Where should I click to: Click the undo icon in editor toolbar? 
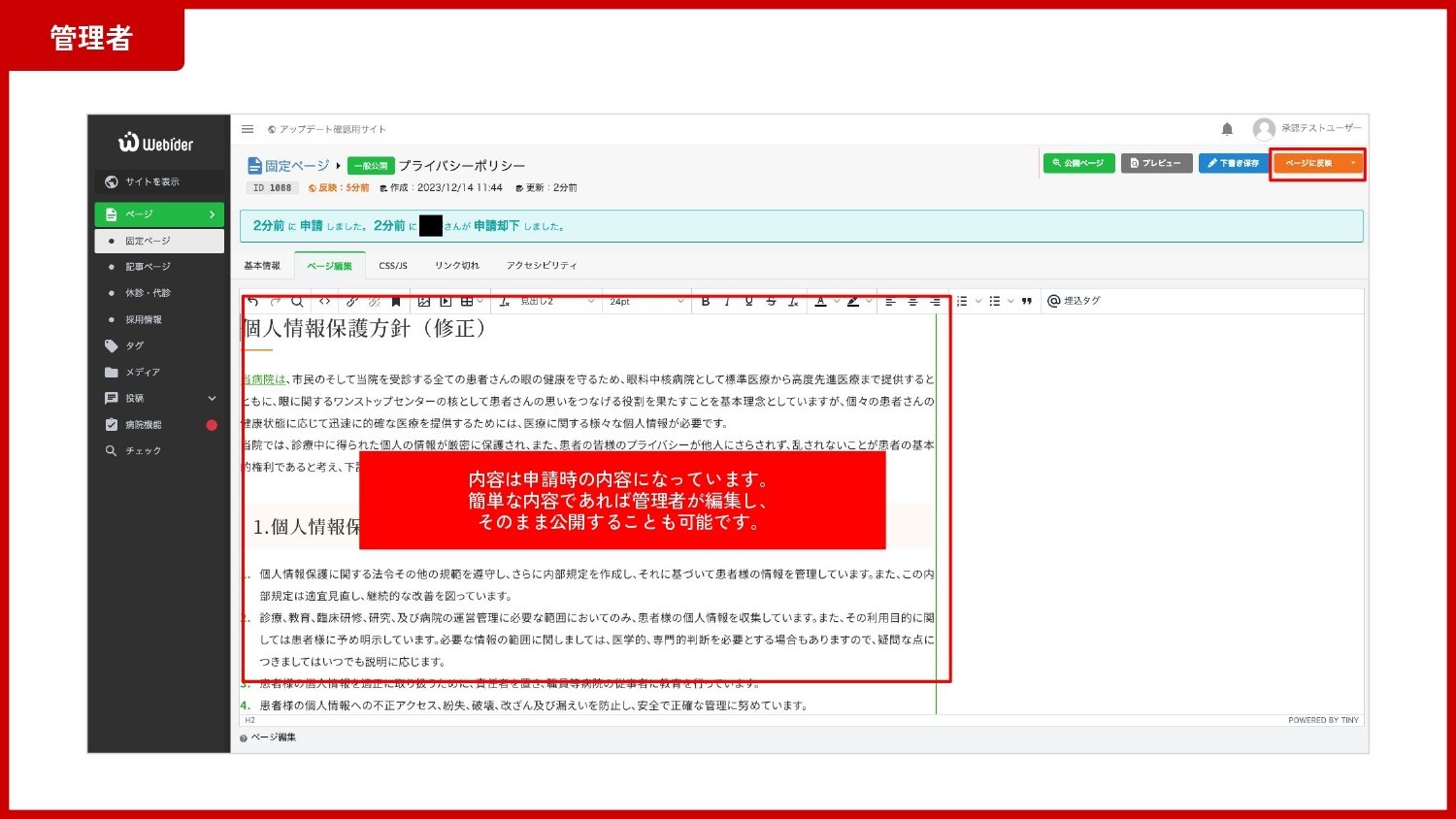tap(253, 302)
